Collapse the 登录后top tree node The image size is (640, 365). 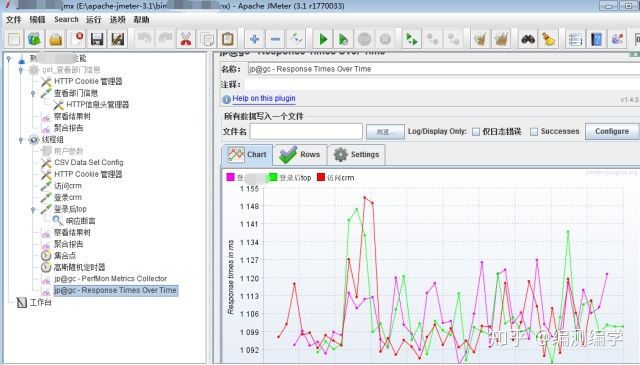[33, 210]
